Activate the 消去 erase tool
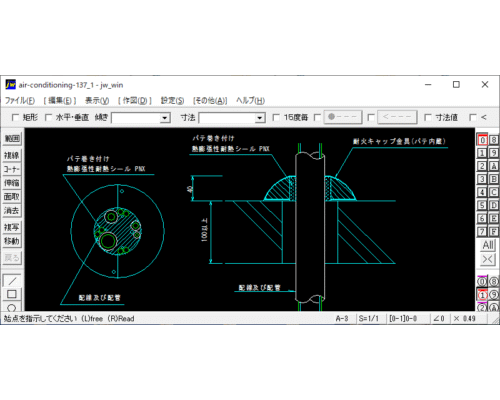The image size is (500, 400). point(12,210)
